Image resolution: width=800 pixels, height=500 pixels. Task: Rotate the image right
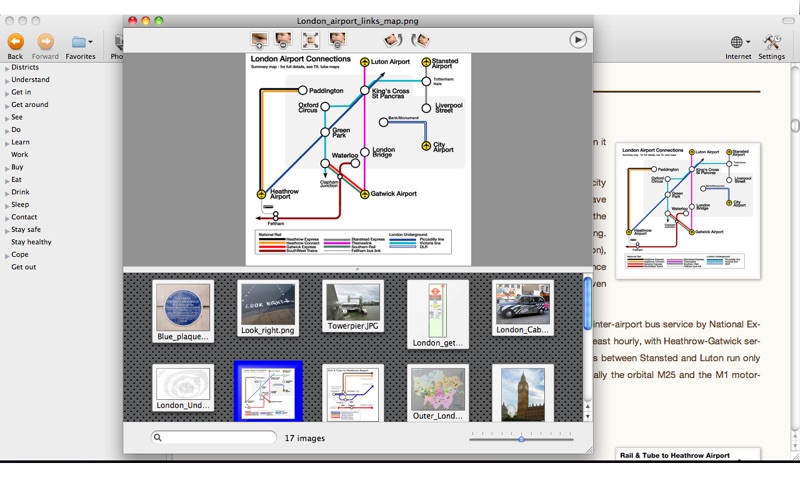coord(421,40)
